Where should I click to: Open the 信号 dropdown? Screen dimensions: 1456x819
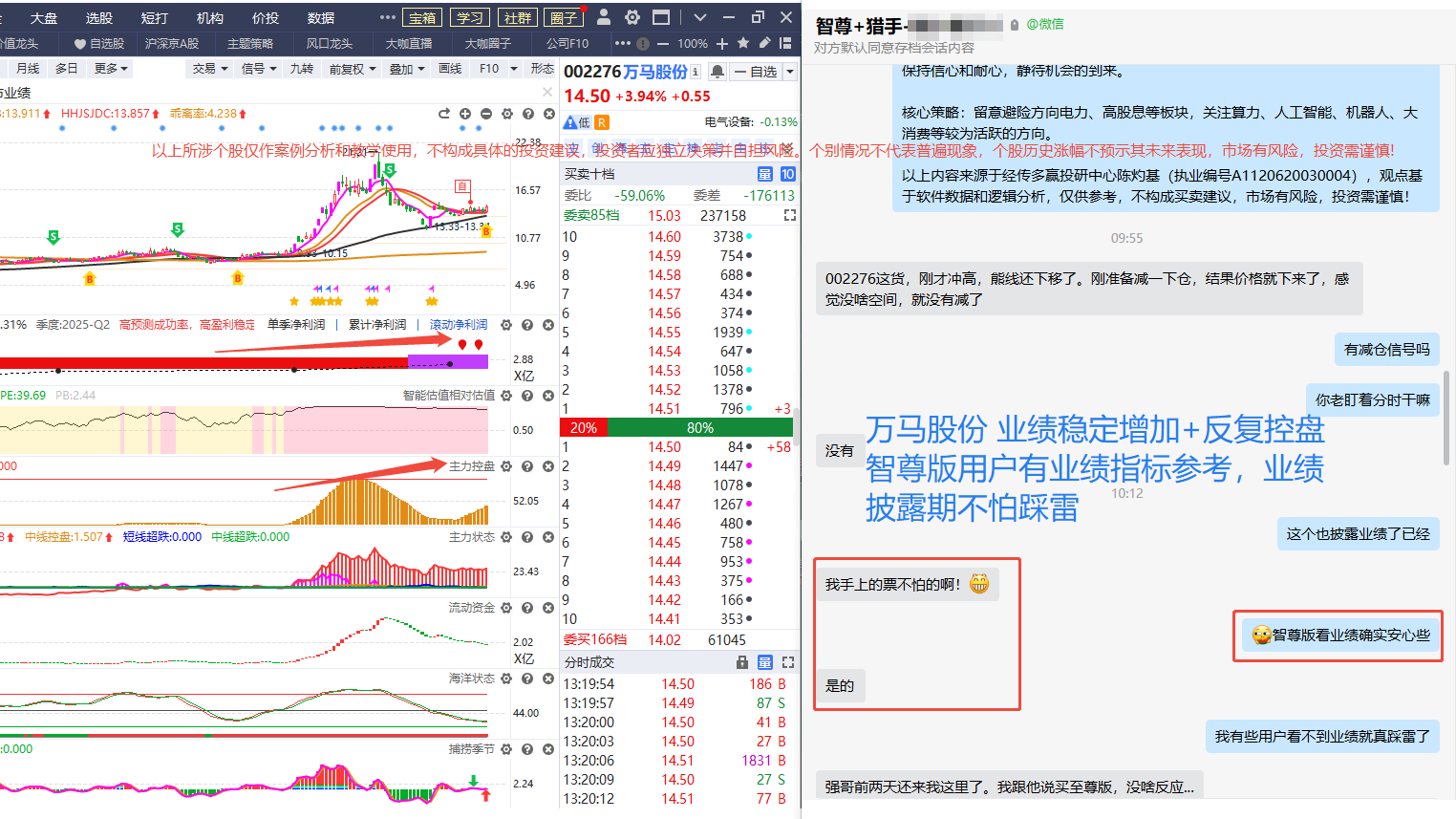[259, 69]
